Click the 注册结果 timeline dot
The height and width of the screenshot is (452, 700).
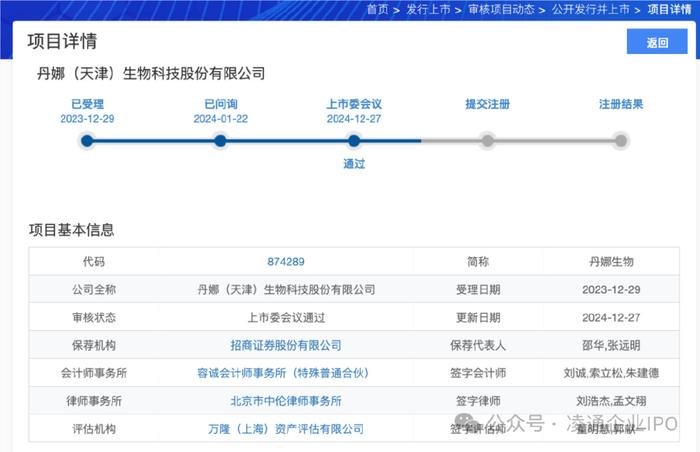click(x=621, y=141)
